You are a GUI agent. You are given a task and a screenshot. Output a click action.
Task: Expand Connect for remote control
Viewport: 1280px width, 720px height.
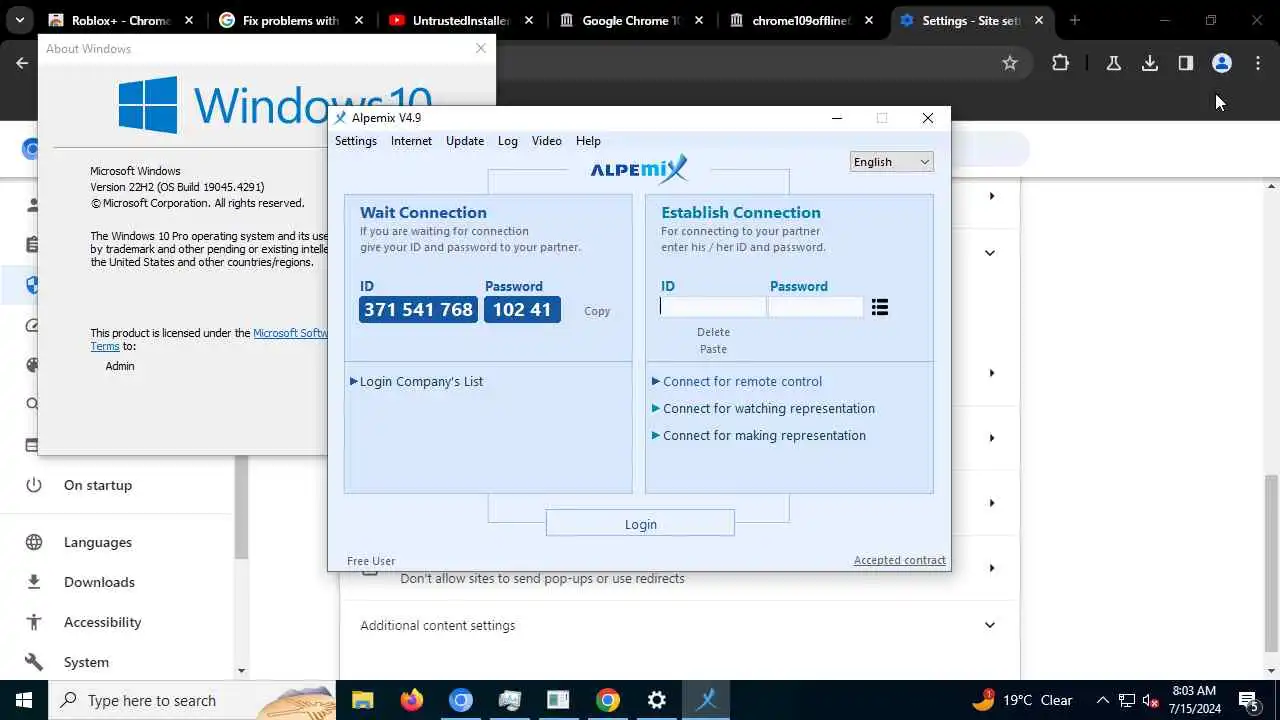tap(738, 381)
